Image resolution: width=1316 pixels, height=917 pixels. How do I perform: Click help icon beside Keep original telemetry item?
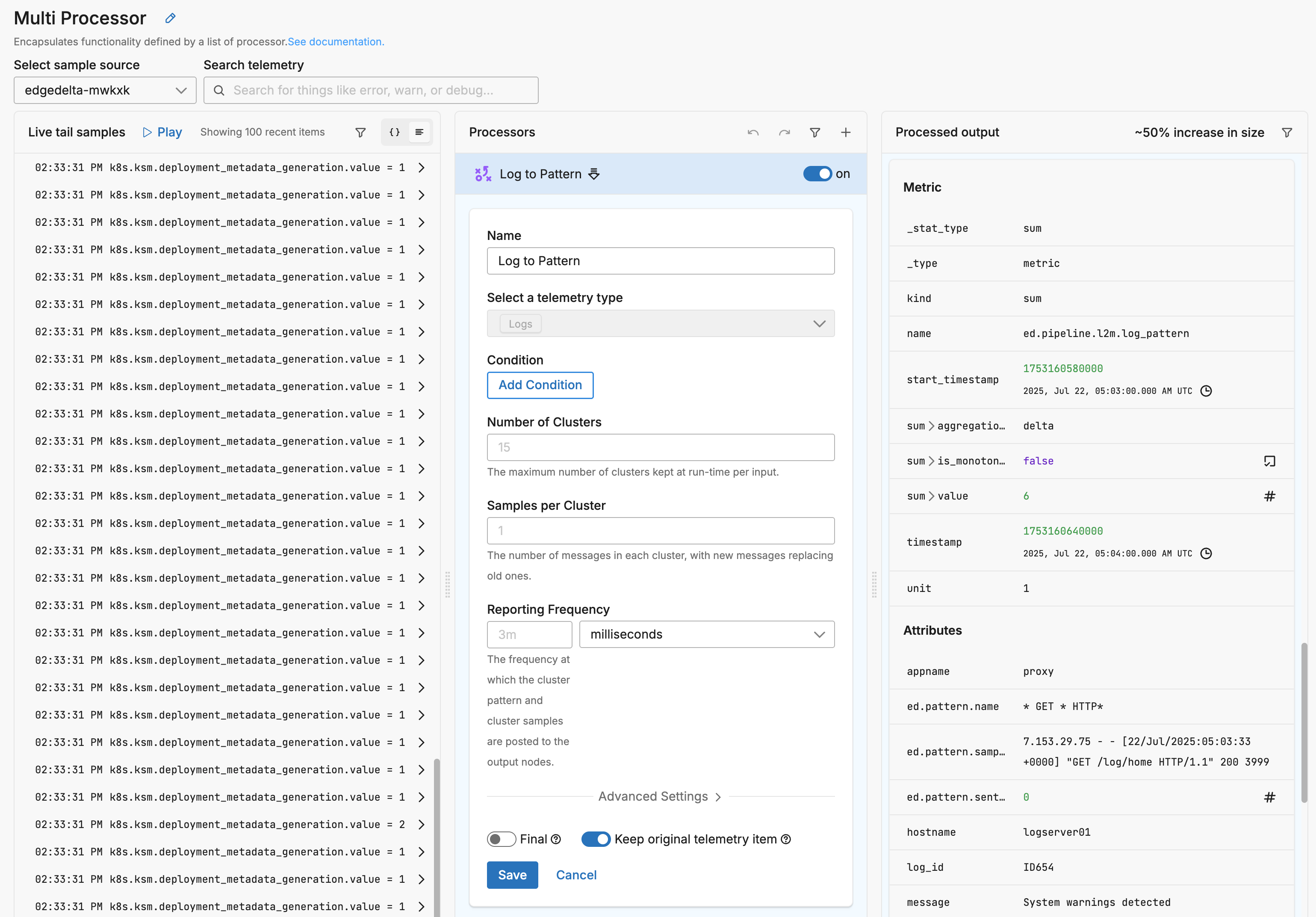click(786, 840)
